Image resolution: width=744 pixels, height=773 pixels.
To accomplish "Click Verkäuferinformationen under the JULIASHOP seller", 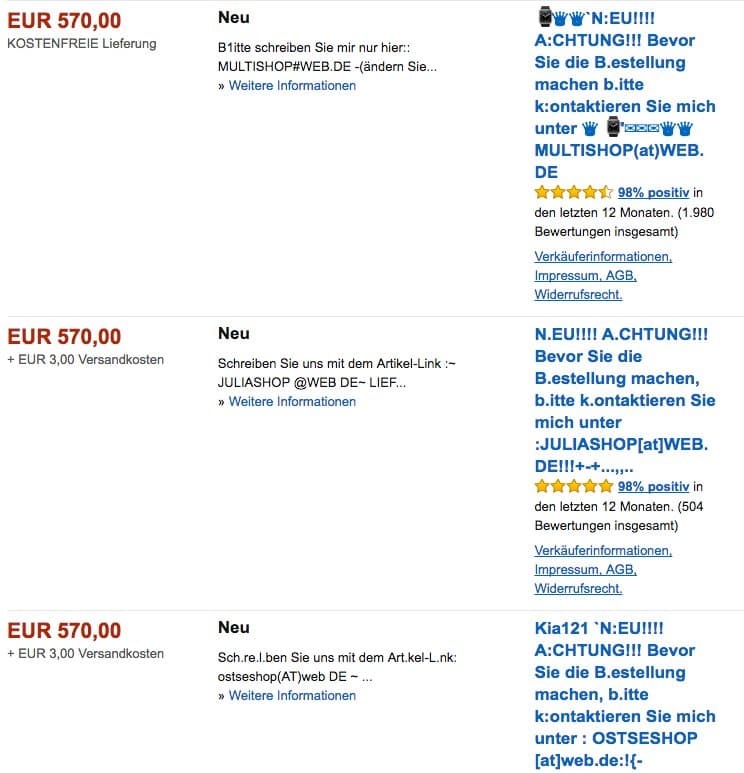I will pos(603,550).
